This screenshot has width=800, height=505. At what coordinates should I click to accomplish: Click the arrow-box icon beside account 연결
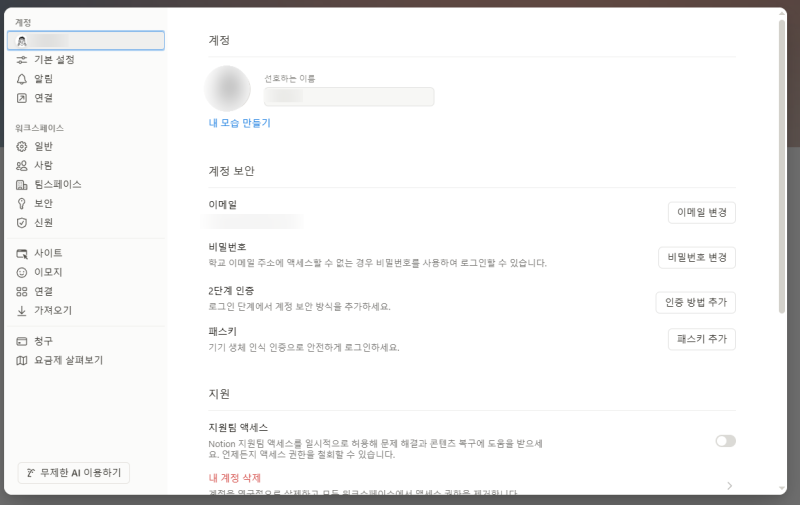coord(21,98)
